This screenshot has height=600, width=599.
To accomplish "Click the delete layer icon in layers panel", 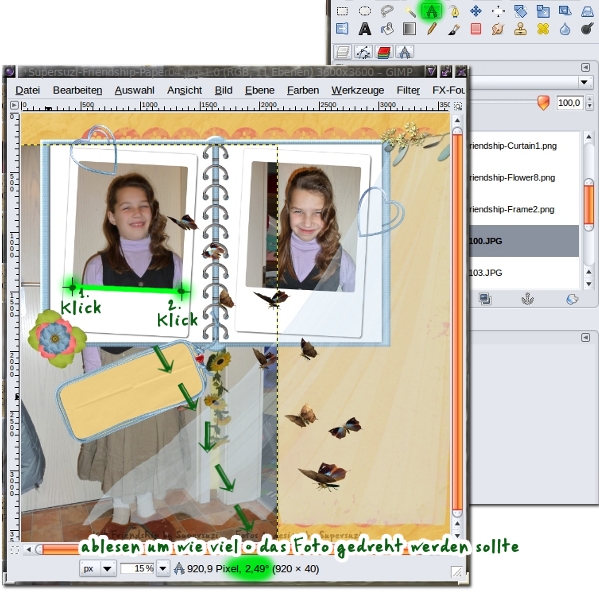I will 572,299.
